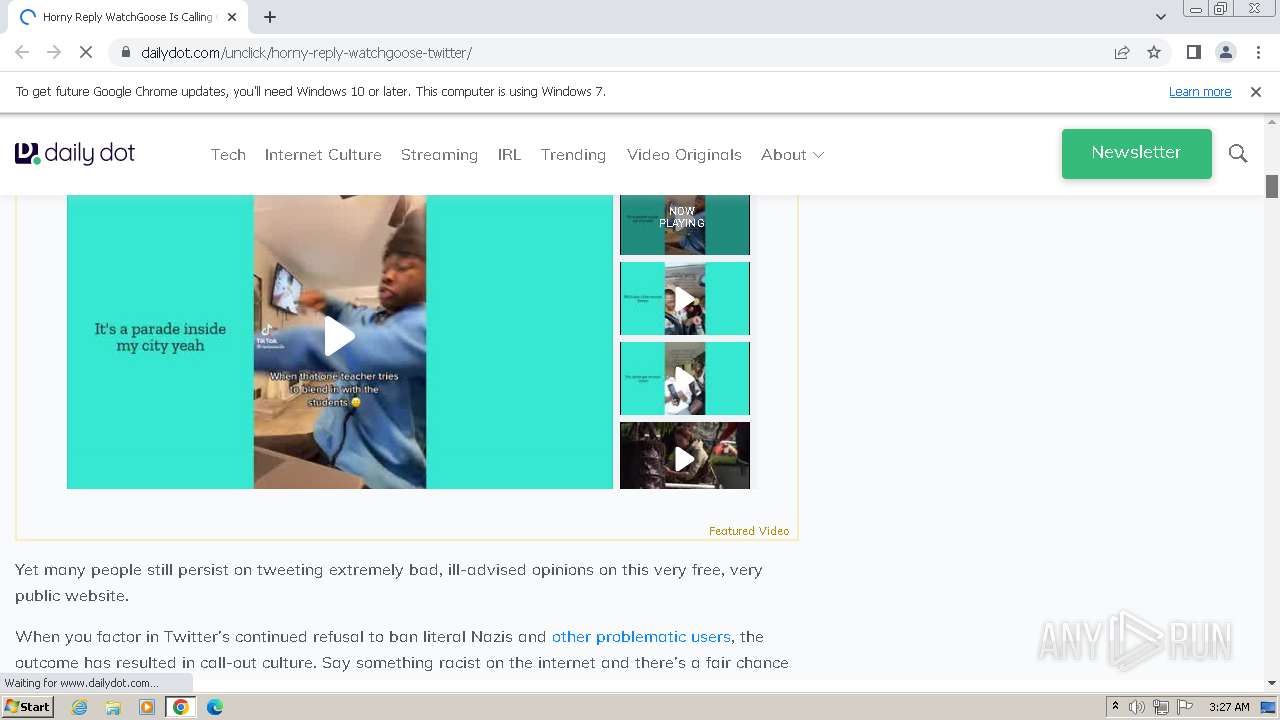This screenshot has height=720, width=1280.
Task: Go forward in browser history
Action: (x=54, y=52)
